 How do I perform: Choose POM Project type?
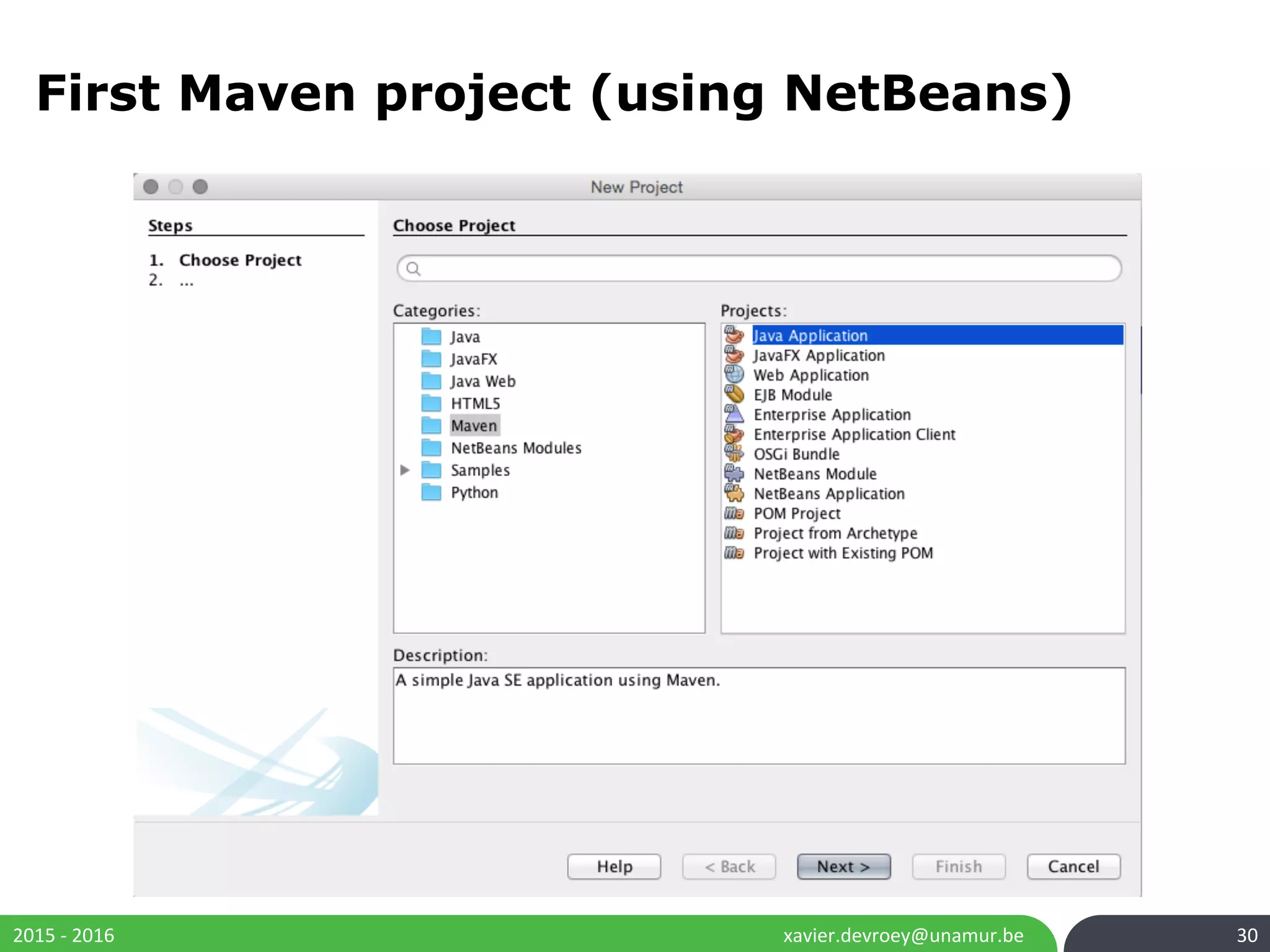[797, 514]
